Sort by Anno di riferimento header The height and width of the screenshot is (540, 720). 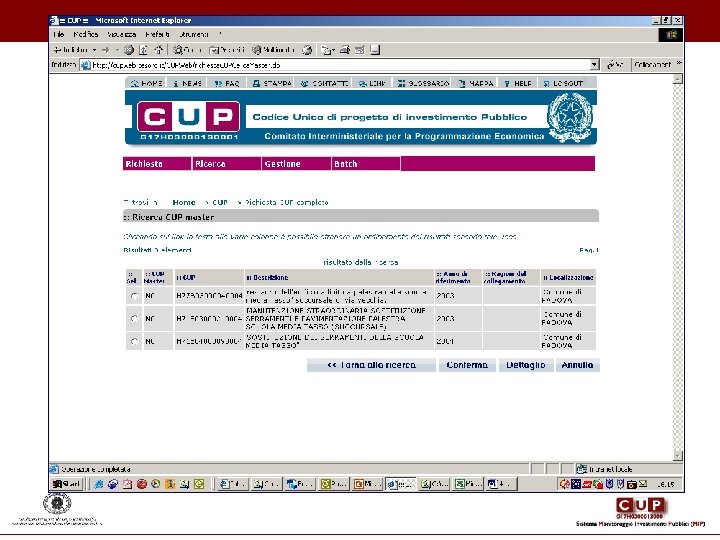tap(453, 277)
